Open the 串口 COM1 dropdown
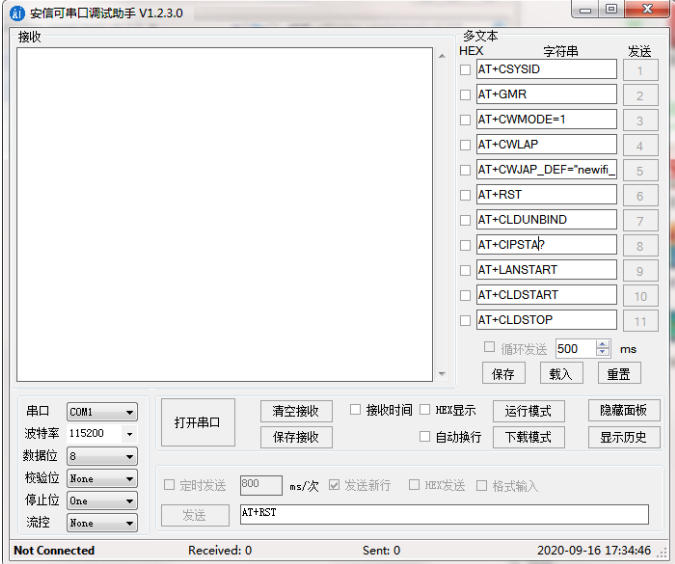 102,412
